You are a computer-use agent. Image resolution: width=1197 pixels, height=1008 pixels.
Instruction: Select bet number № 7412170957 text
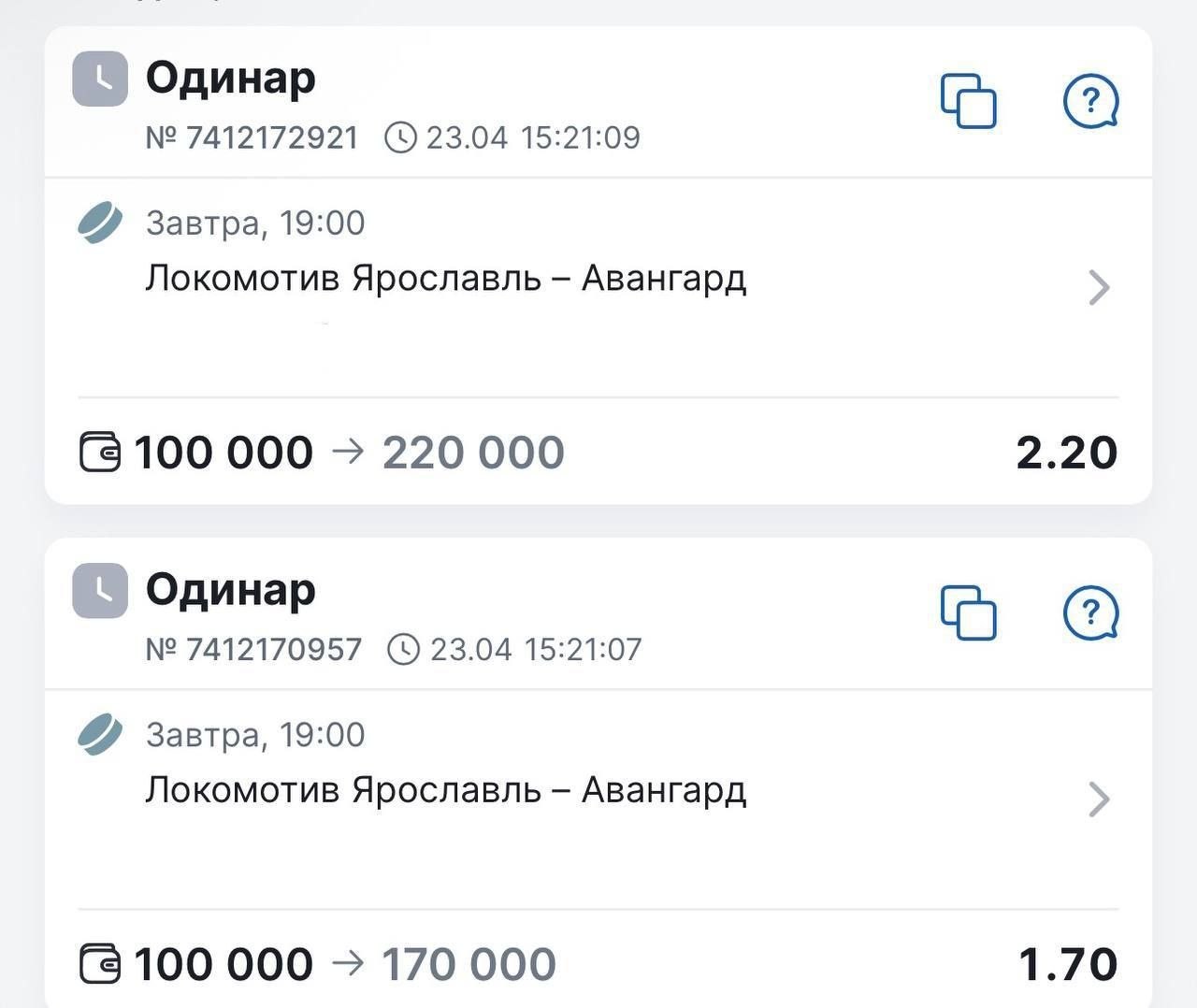pyautogui.click(x=253, y=650)
